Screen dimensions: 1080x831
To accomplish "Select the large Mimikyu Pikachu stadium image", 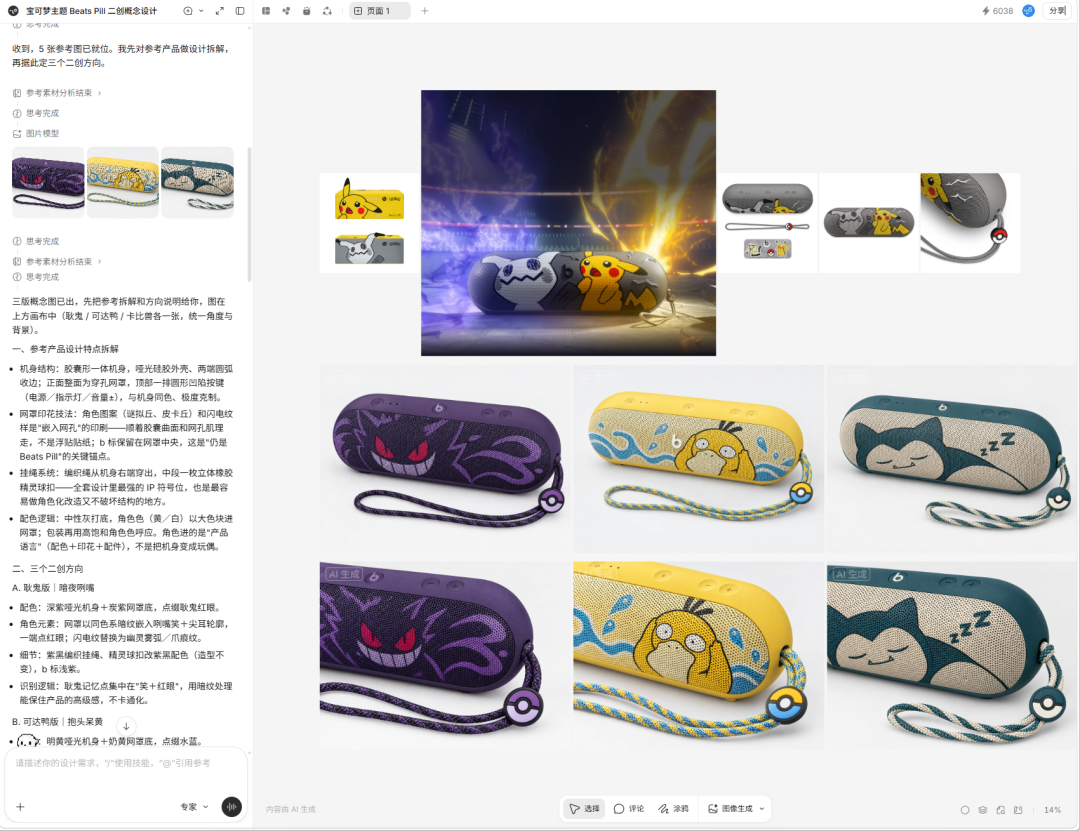I will pos(568,223).
